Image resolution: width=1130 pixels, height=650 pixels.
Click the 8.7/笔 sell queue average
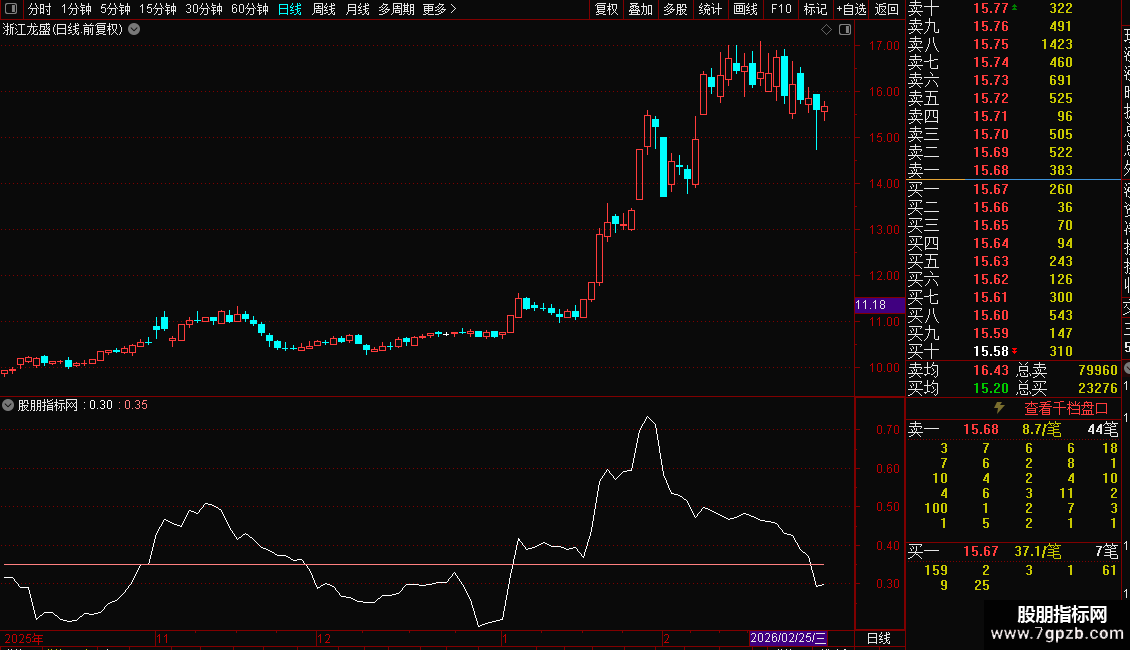(x=1041, y=429)
